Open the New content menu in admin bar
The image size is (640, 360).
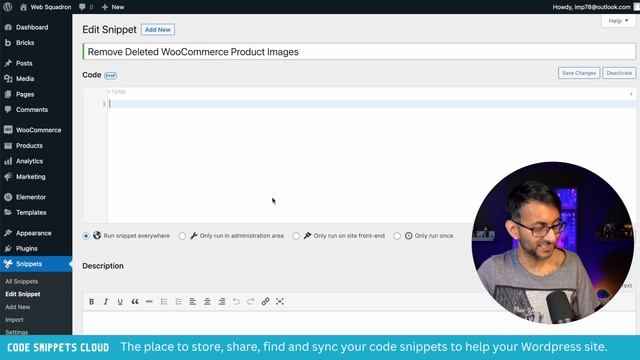pyautogui.click(x=113, y=7)
